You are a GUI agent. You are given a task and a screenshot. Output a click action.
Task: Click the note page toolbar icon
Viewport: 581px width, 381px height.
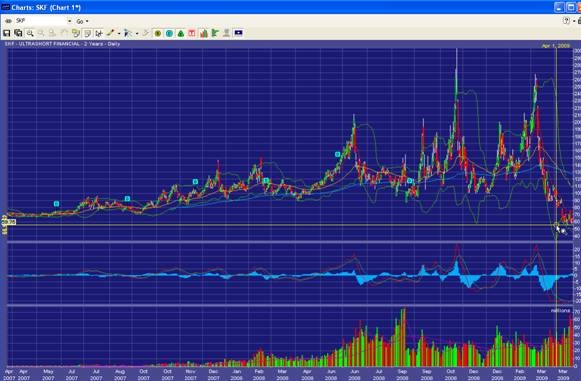pyautogui.click(x=87, y=33)
